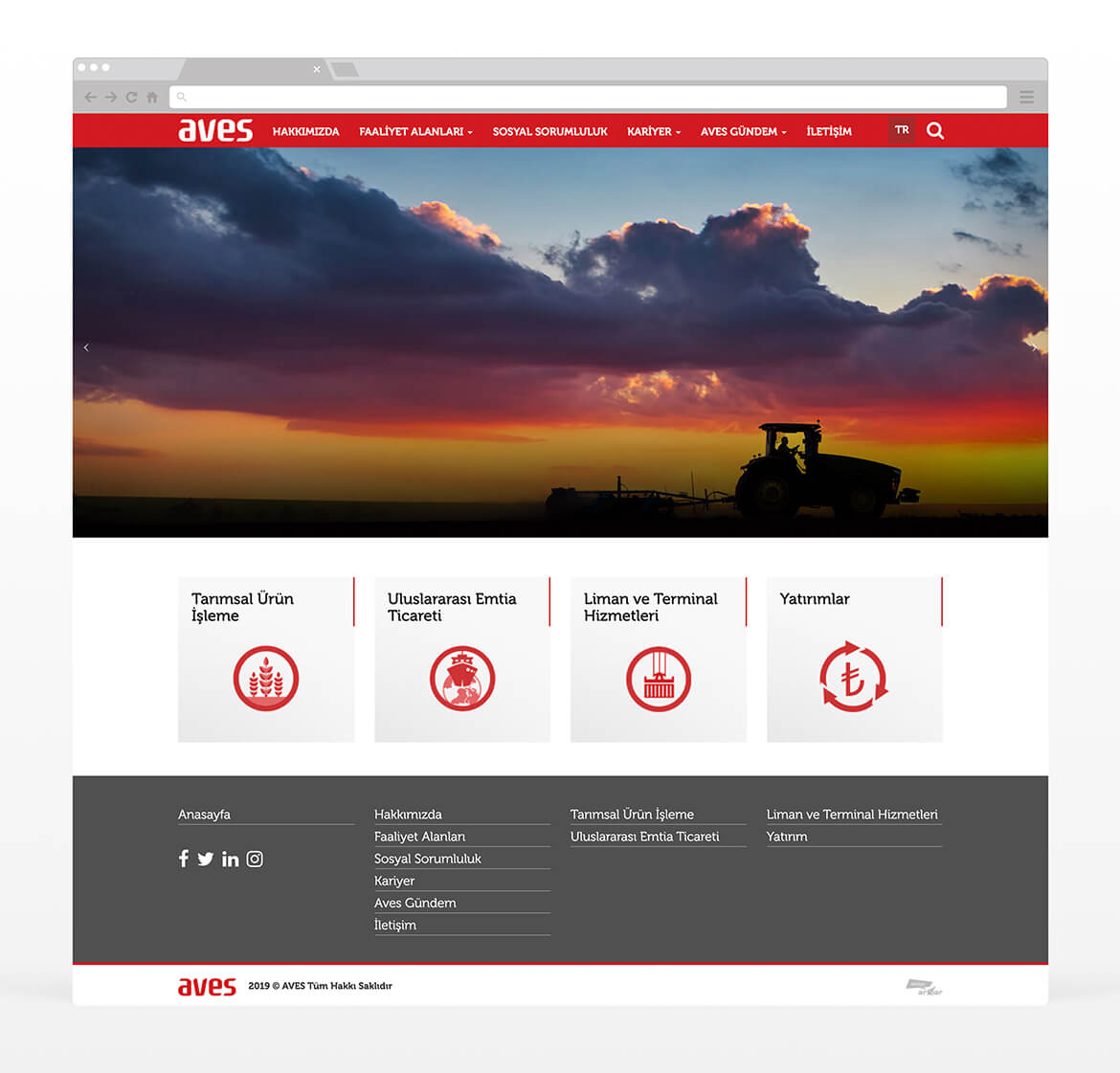Open the Hakkımızda menu item

pyautogui.click(x=305, y=131)
